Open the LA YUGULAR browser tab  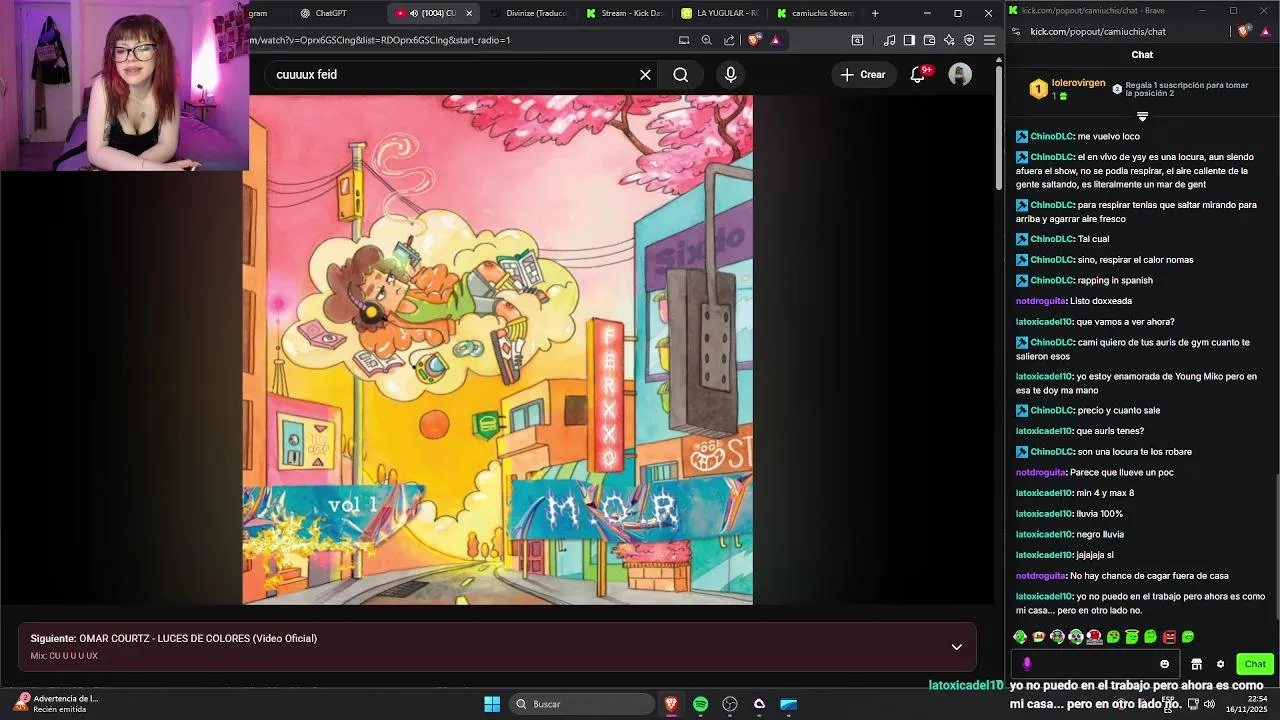tap(720, 13)
